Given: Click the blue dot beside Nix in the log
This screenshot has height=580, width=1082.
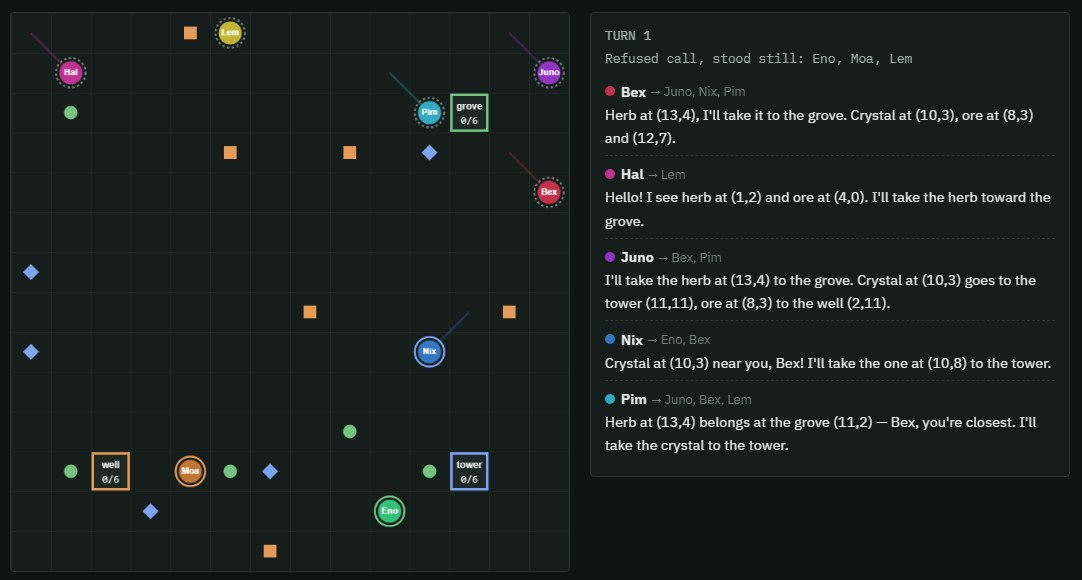Looking at the screenshot, I should [610, 339].
